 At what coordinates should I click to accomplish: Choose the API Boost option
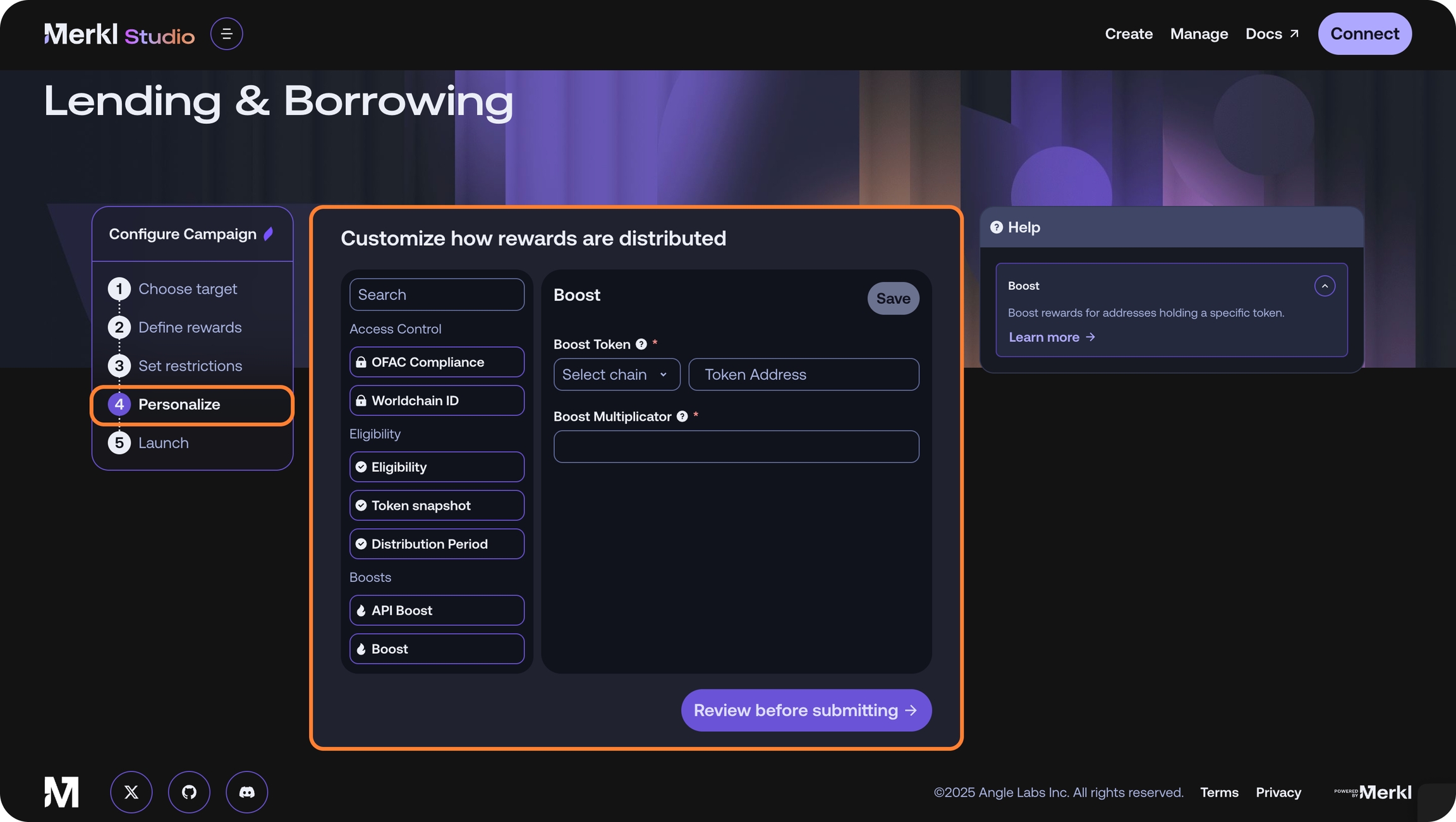(437, 610)
